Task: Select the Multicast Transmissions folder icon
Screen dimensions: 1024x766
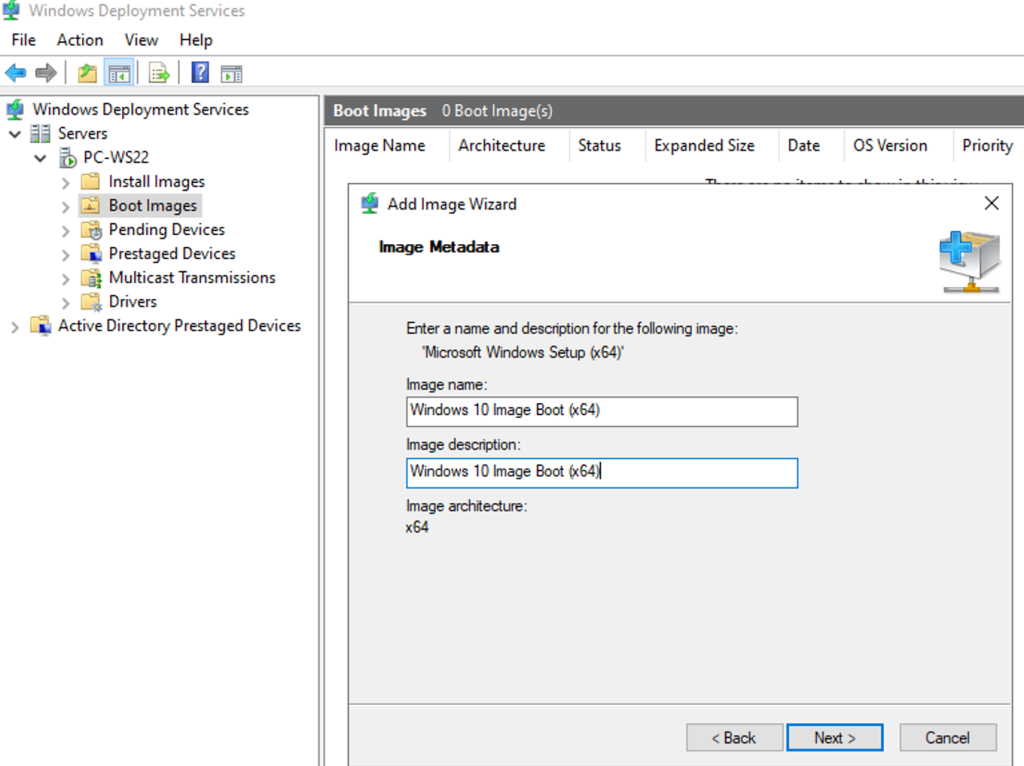Action: click(91, 278)
